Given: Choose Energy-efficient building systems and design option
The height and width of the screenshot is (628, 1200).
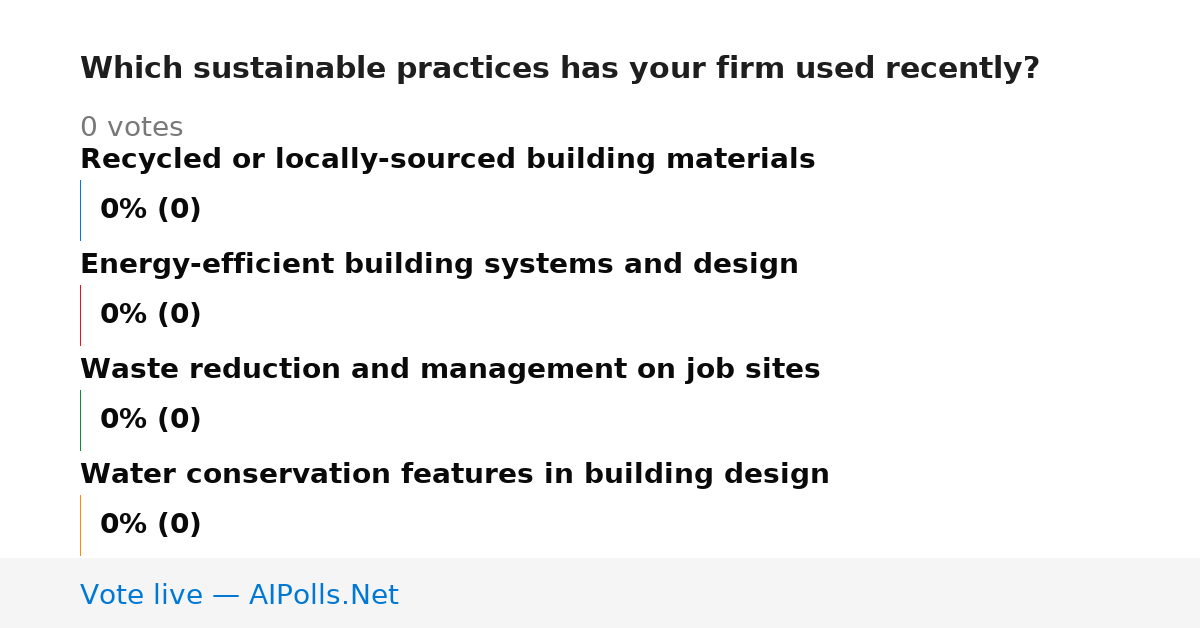Looking at the screenshot, I should (439, 265).
